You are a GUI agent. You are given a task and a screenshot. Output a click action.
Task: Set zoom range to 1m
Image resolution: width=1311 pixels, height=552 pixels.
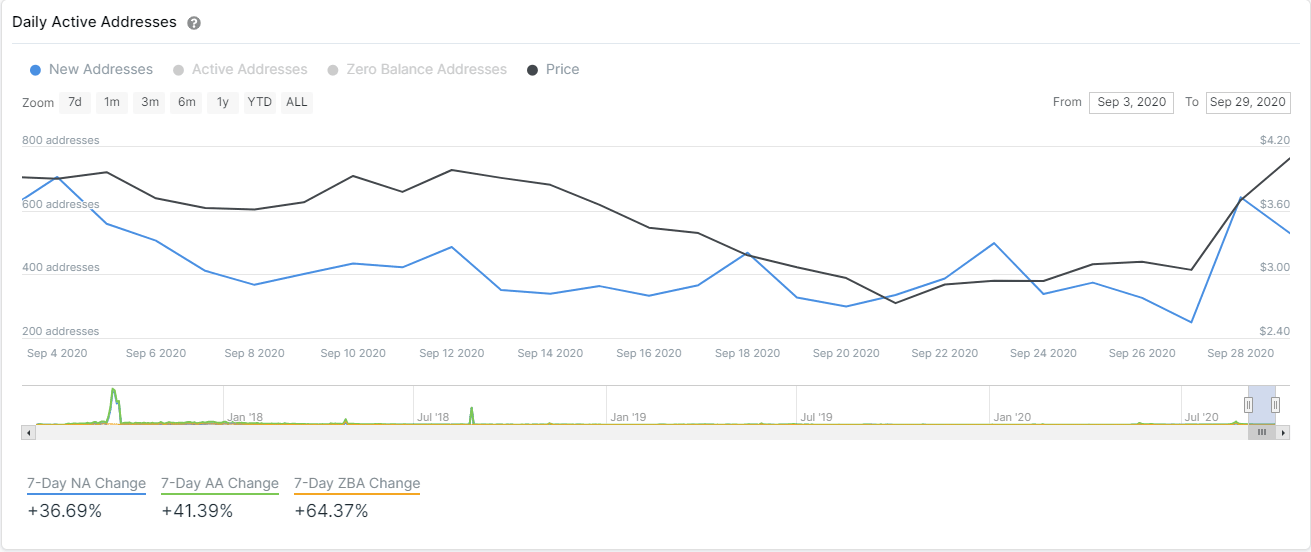click(x=112, y=102)
